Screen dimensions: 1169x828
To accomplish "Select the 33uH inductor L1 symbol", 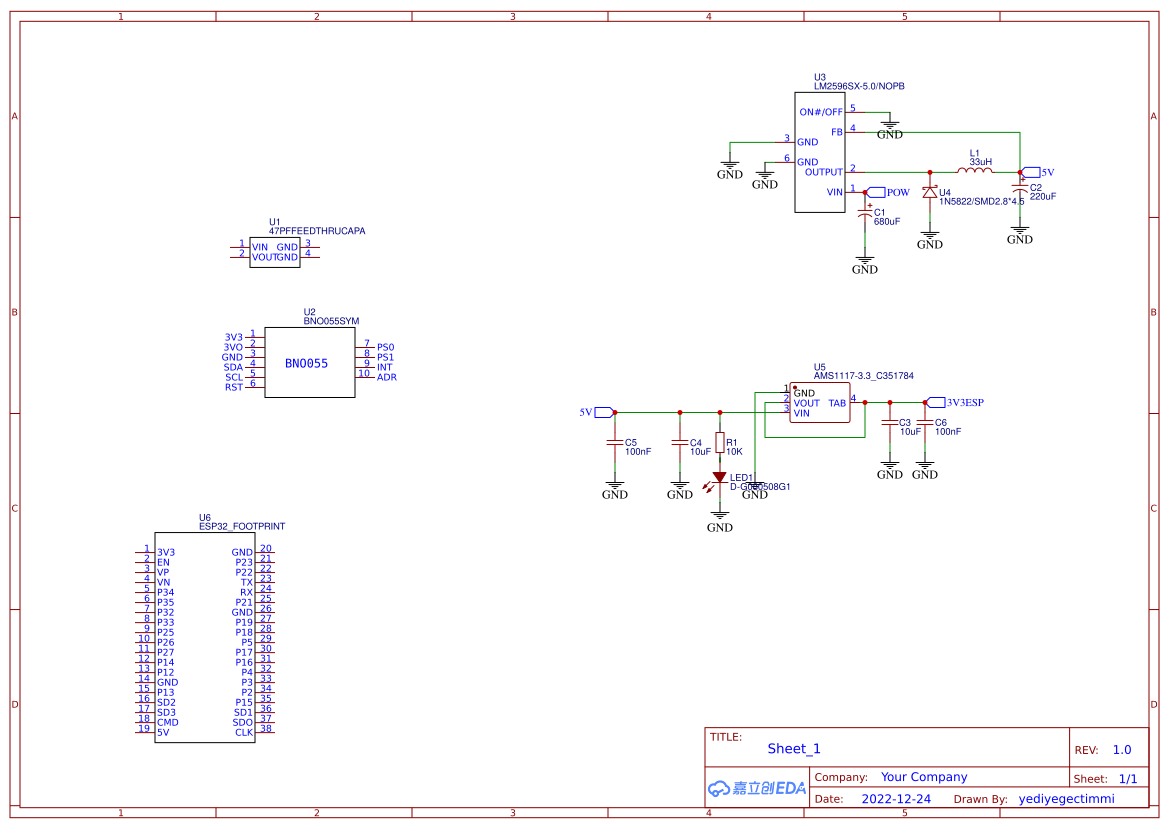I will click(974, 170).
